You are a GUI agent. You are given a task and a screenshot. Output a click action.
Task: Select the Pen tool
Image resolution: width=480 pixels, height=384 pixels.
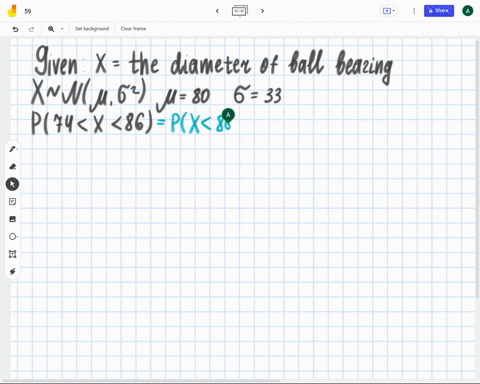click(13, 149)
